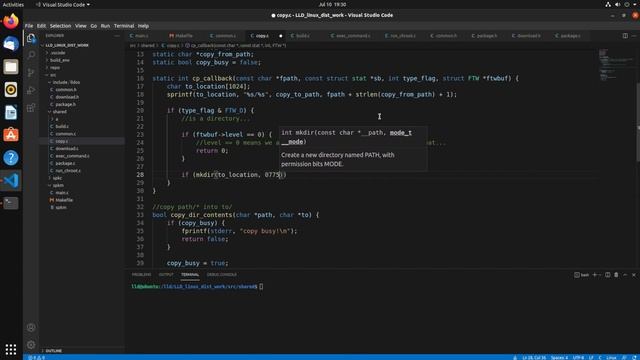Image resolution: width=640 pixels, height=360 pixels.
Task: Open the Terminal menu
Action: pos(124,26)
